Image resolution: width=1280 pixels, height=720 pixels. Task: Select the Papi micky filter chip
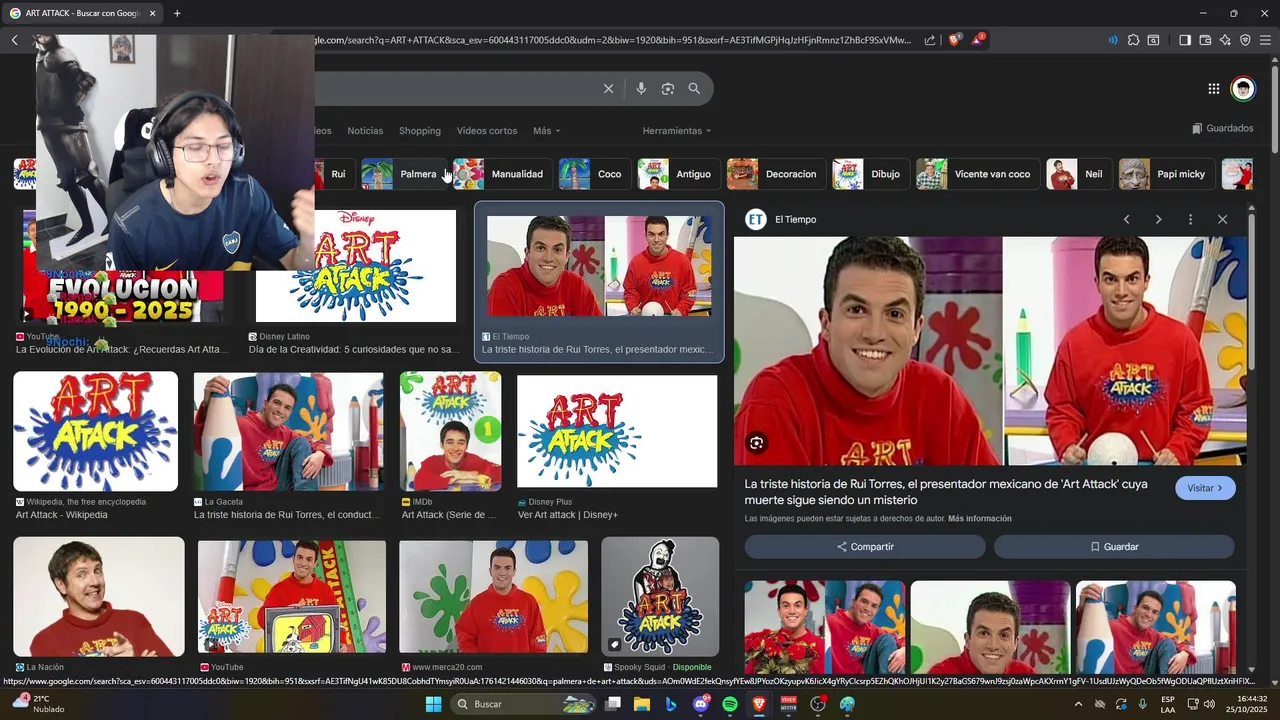point(1167,174)
